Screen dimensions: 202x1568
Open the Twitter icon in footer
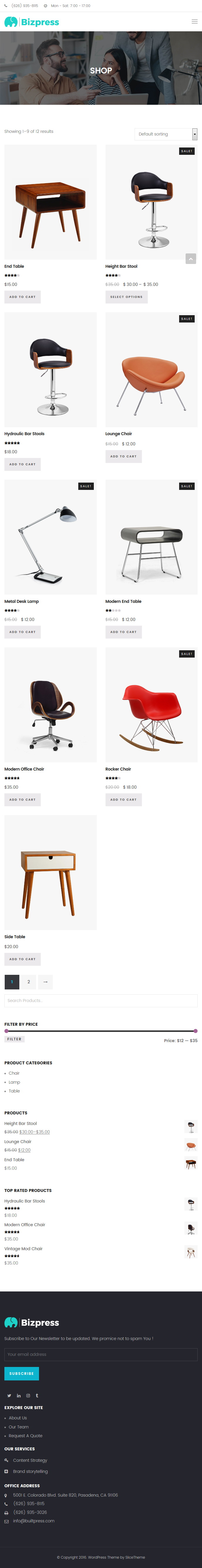(9, 1395)
